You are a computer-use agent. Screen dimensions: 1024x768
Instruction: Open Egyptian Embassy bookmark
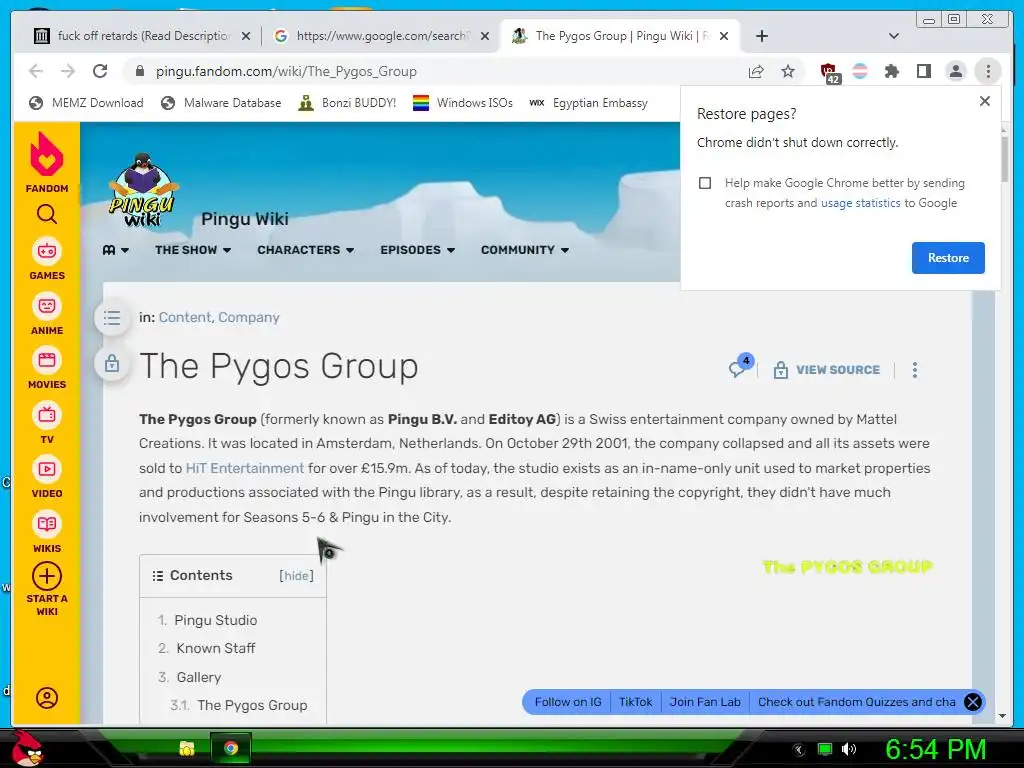(x=588, y=103)
